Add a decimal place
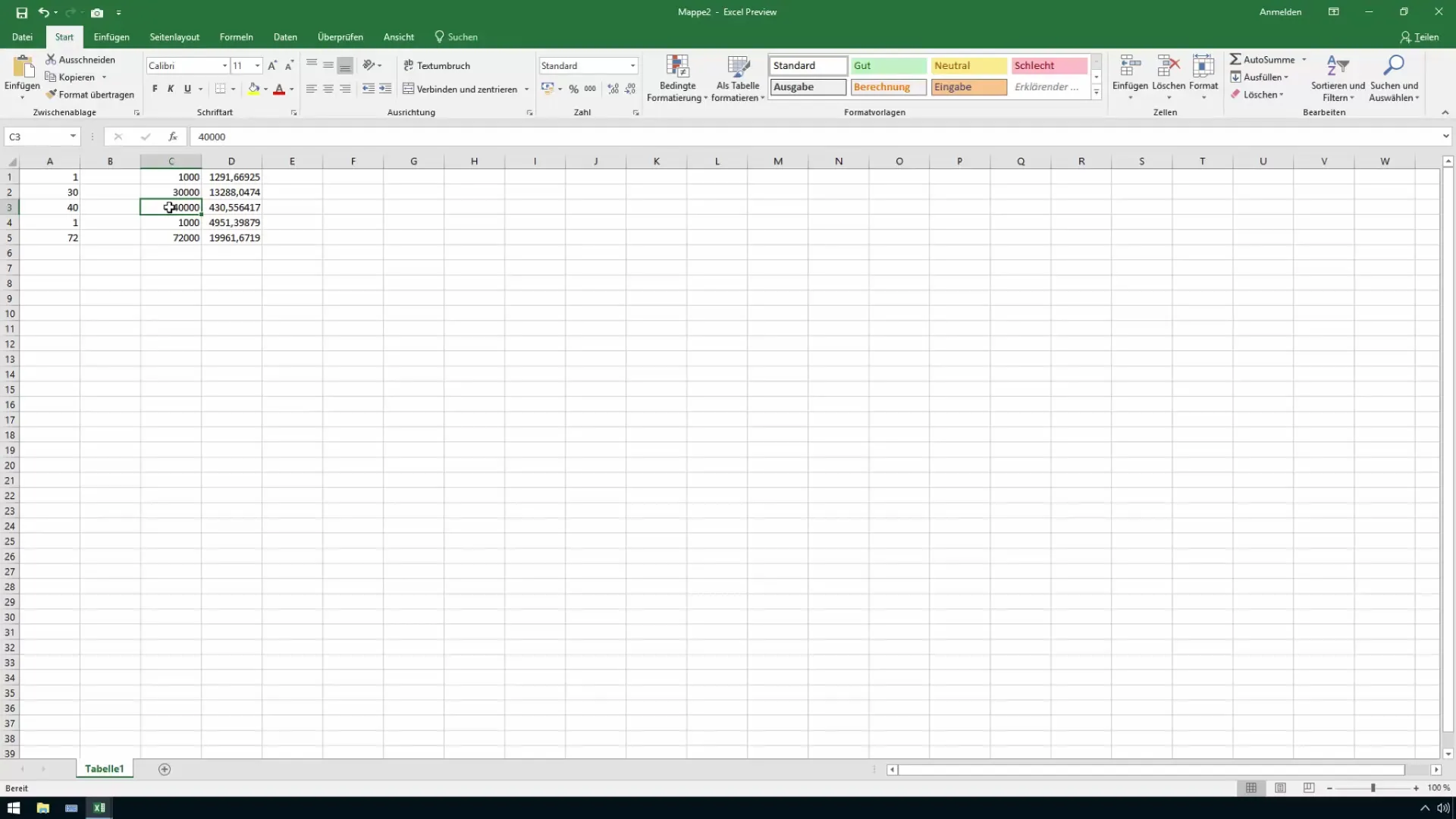This screenshot has height=819, width=1456. (613, 89)
